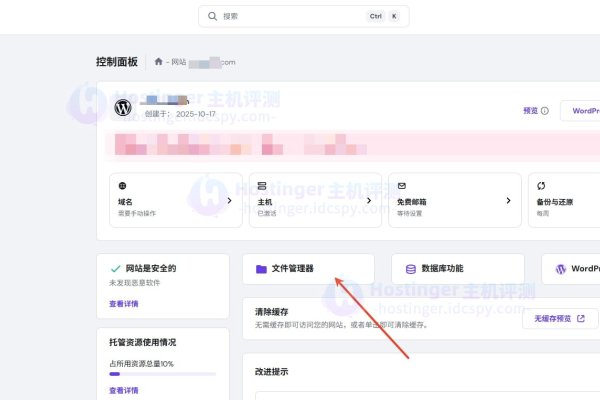600x400 pixels.
Task: Open the 免费邮箱 free email card
Action: [x=455, y=200]
